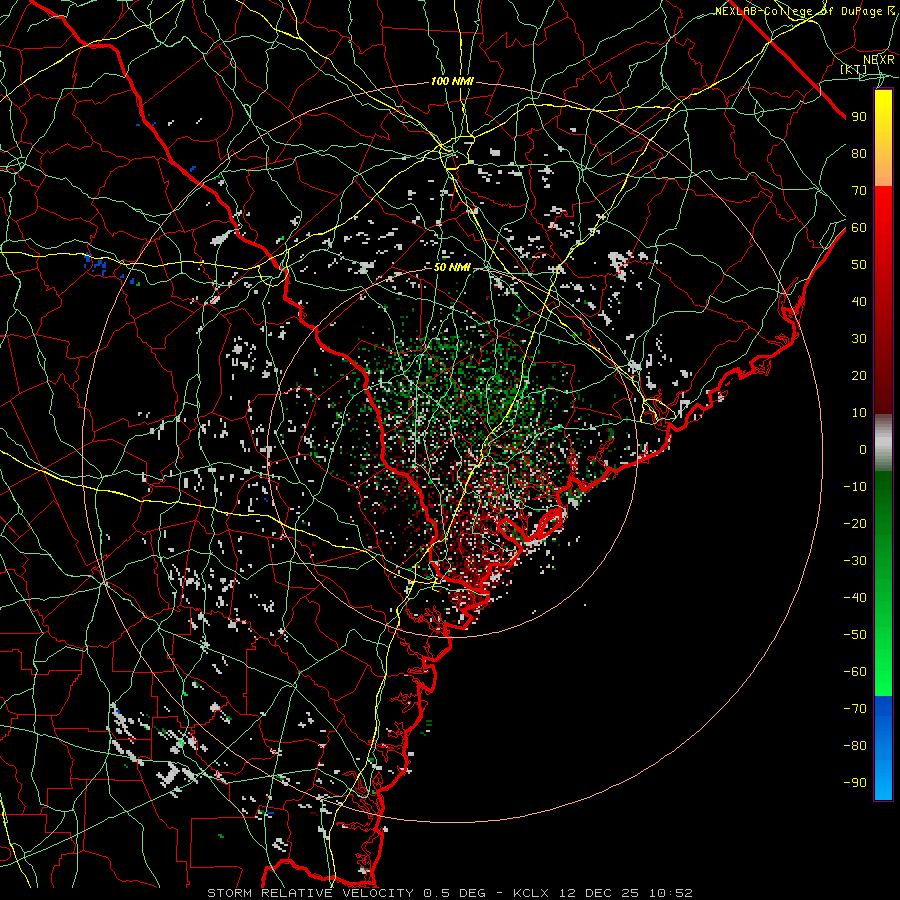900x900 pixels.
Task: Click the 70 value on velocity scale
Action: [859, 191]
